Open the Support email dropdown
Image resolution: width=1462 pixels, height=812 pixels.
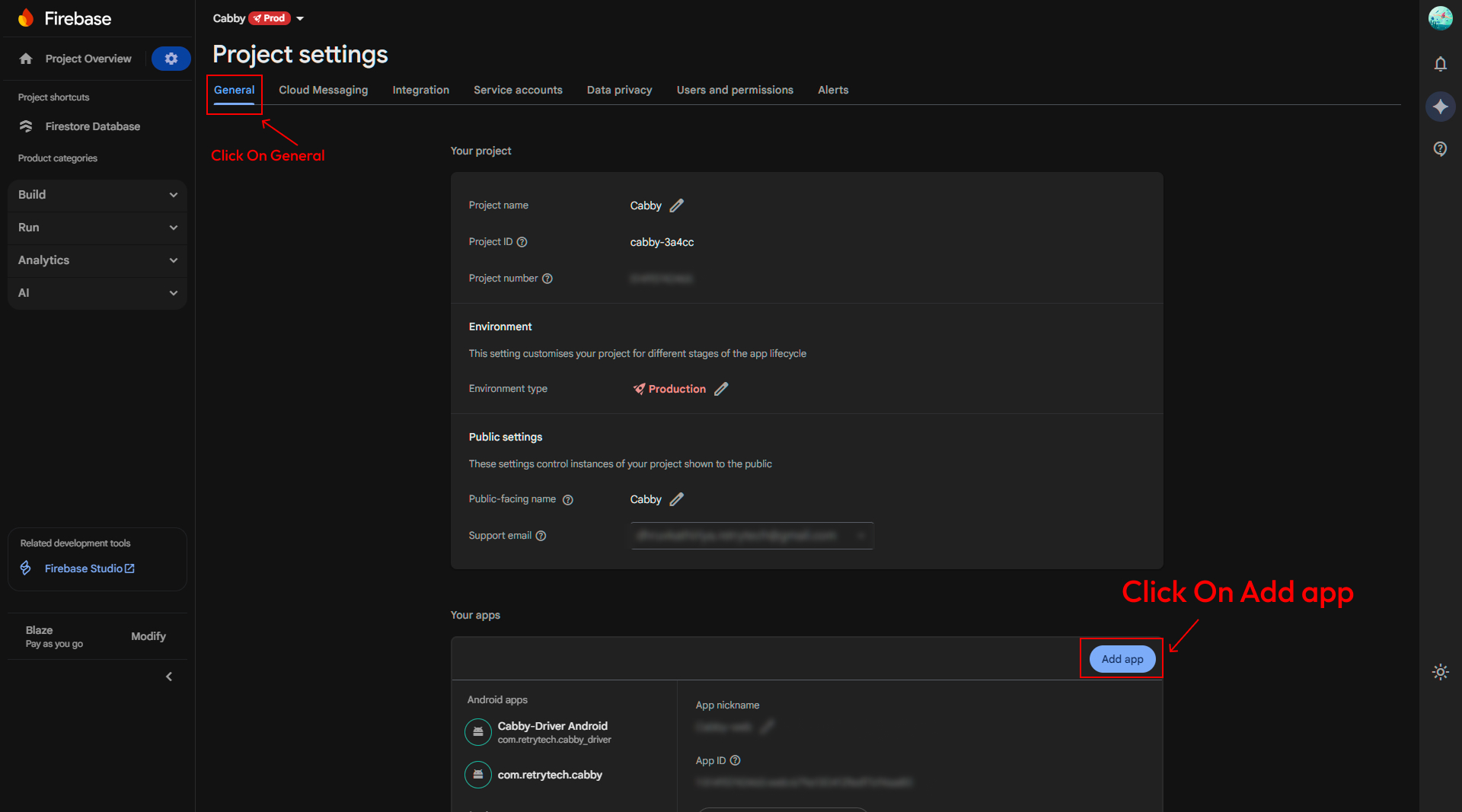tap(861, 536)
